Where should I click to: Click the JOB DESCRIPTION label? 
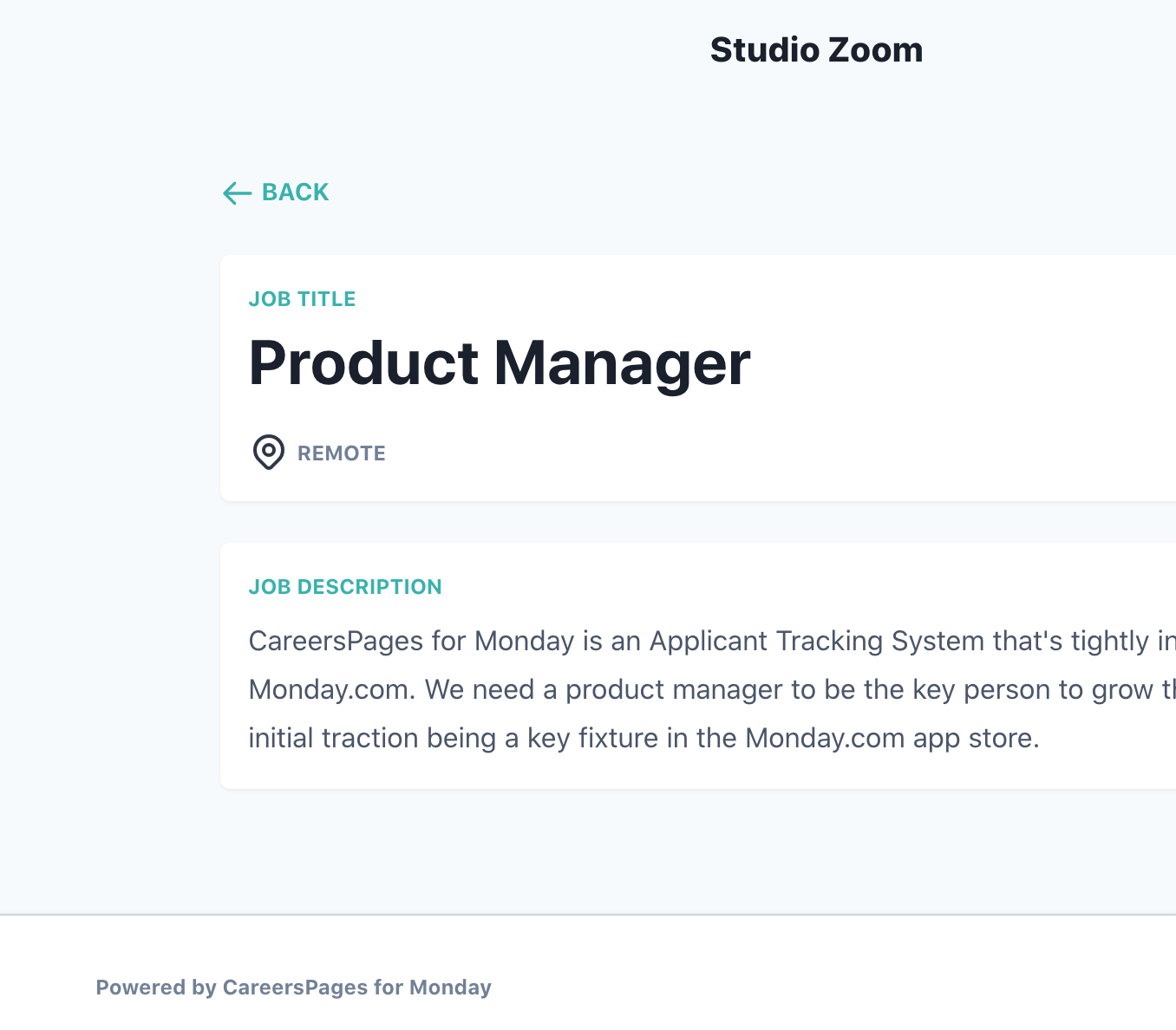(345, 587)
